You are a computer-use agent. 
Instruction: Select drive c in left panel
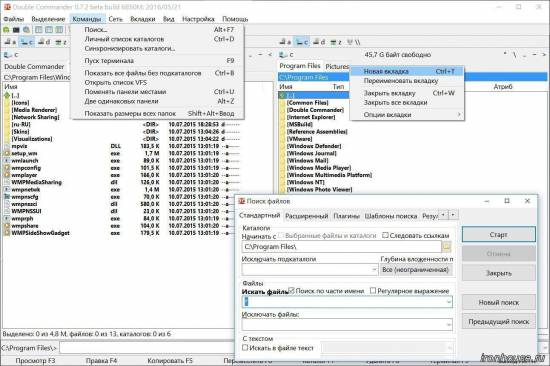coord(27,42)
